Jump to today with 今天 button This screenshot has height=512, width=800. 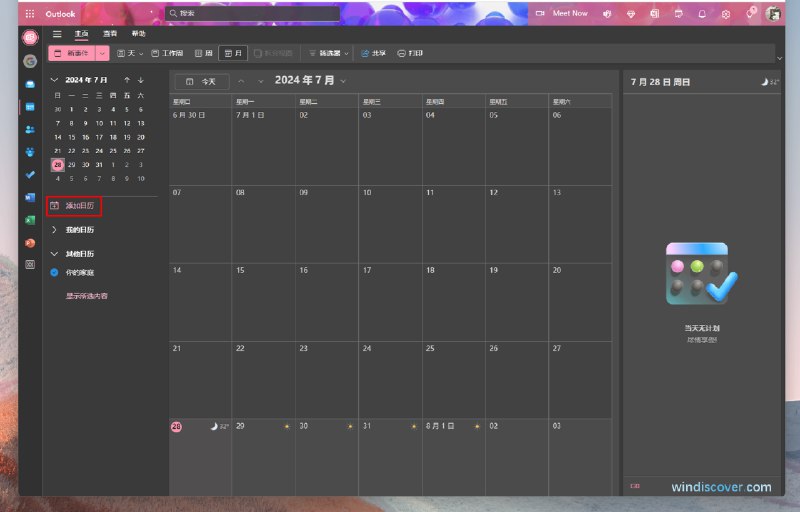coord(202,82)
